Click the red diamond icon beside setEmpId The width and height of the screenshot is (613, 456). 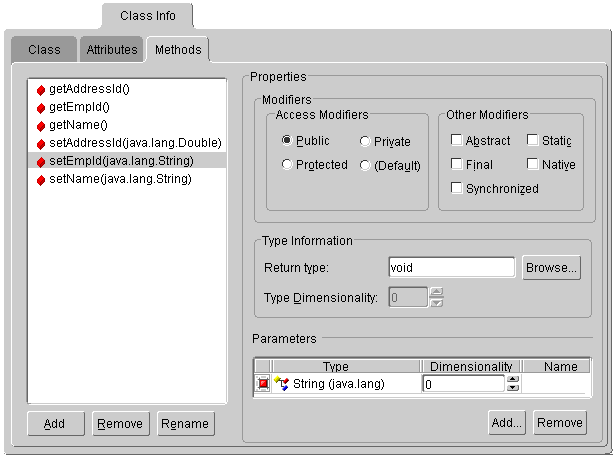[41, 162]
